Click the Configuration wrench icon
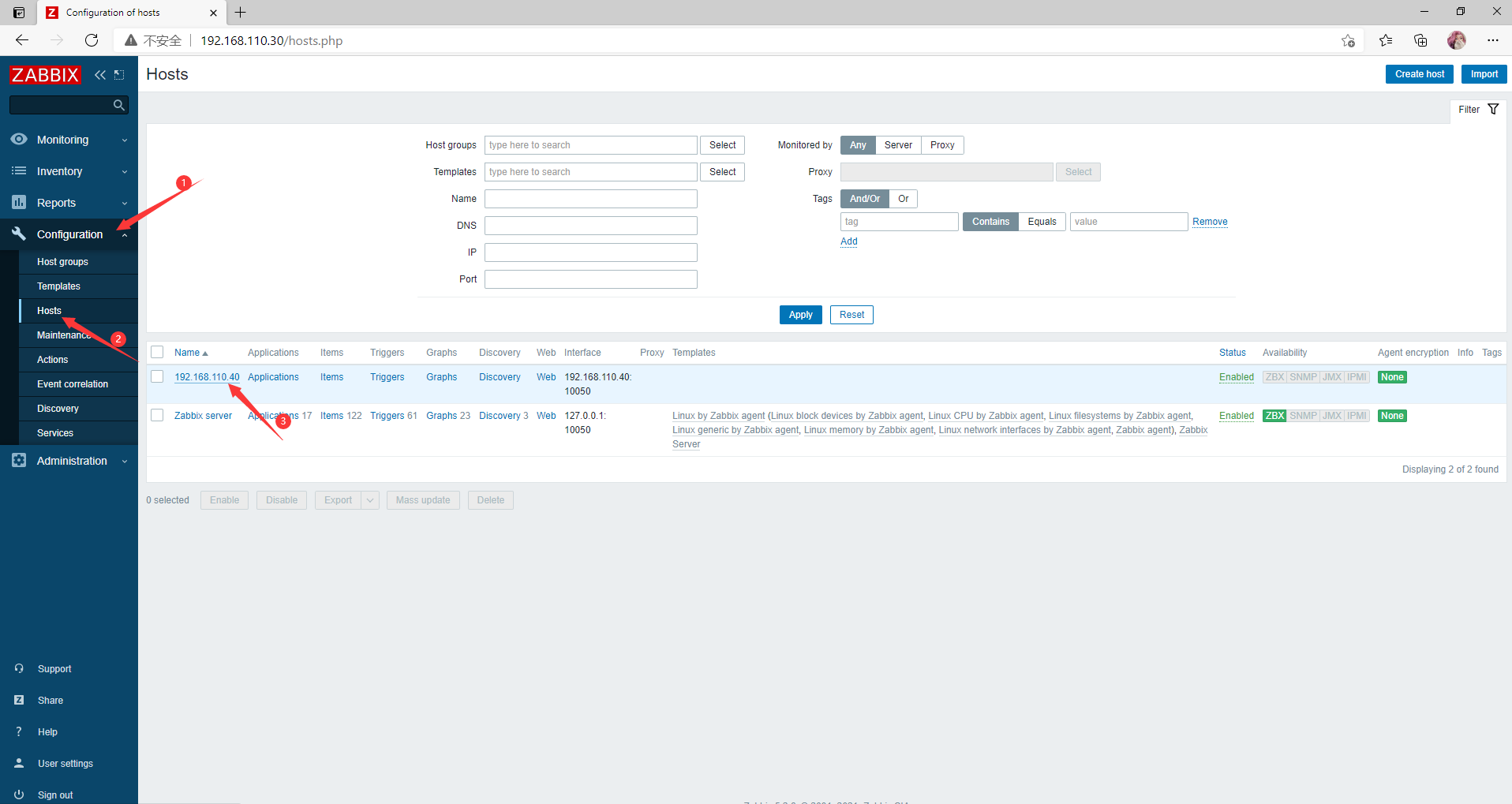This screenshot has width=1512, height=804. (x=19, y=234)
